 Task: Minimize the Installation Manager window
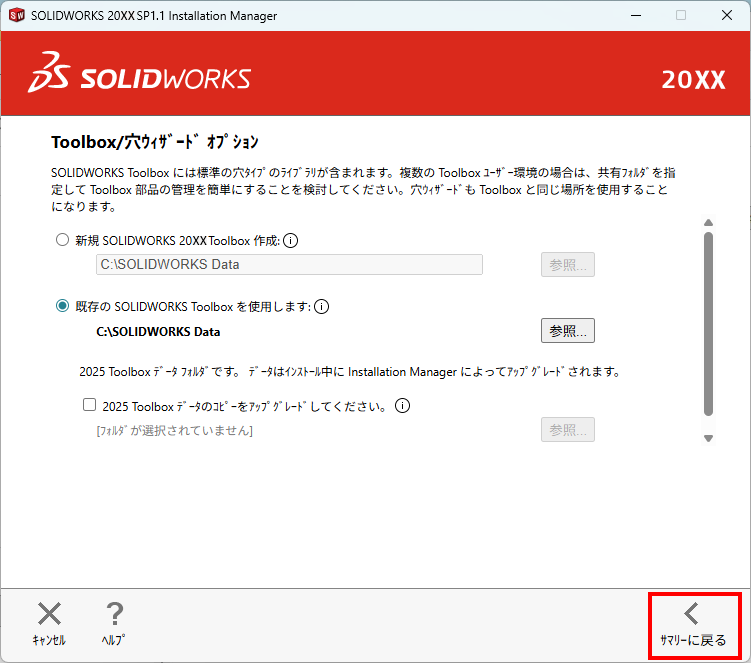pyautogui.click(x=636, y=15)
